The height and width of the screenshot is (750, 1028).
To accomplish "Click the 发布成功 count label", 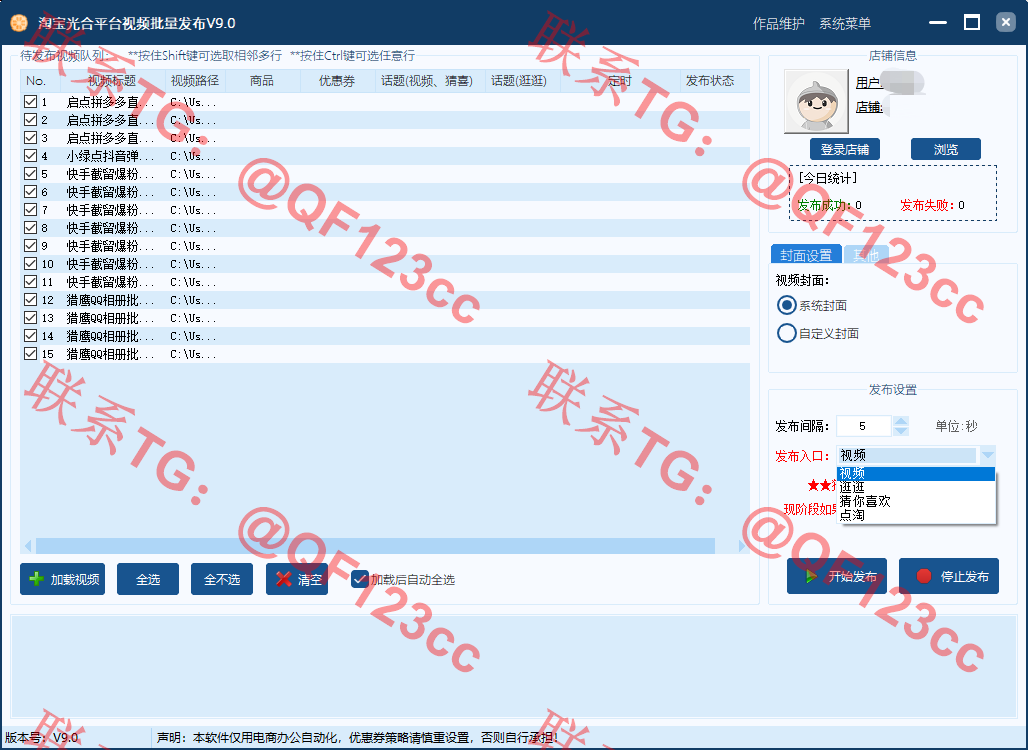I will [829, 205].
